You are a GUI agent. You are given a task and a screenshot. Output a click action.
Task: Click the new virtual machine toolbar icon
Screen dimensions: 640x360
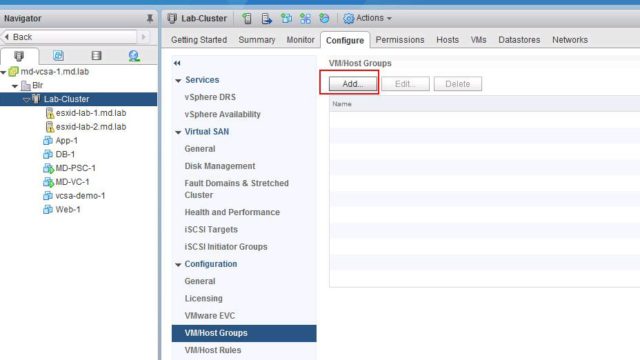pyautogui.click(x=286, y=18)
